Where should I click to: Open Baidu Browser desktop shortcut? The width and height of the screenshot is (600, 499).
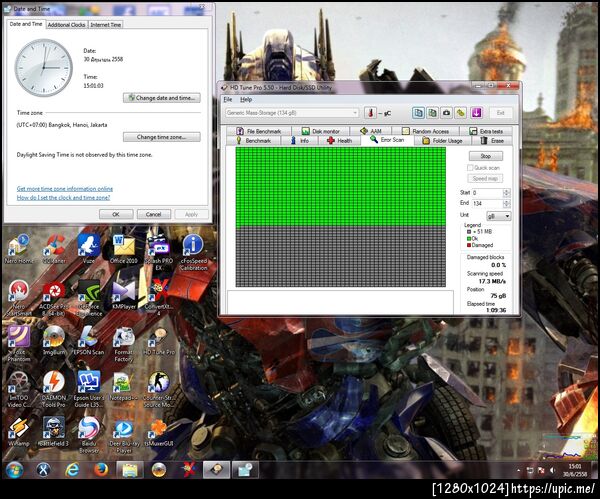(x=89, y=435)
